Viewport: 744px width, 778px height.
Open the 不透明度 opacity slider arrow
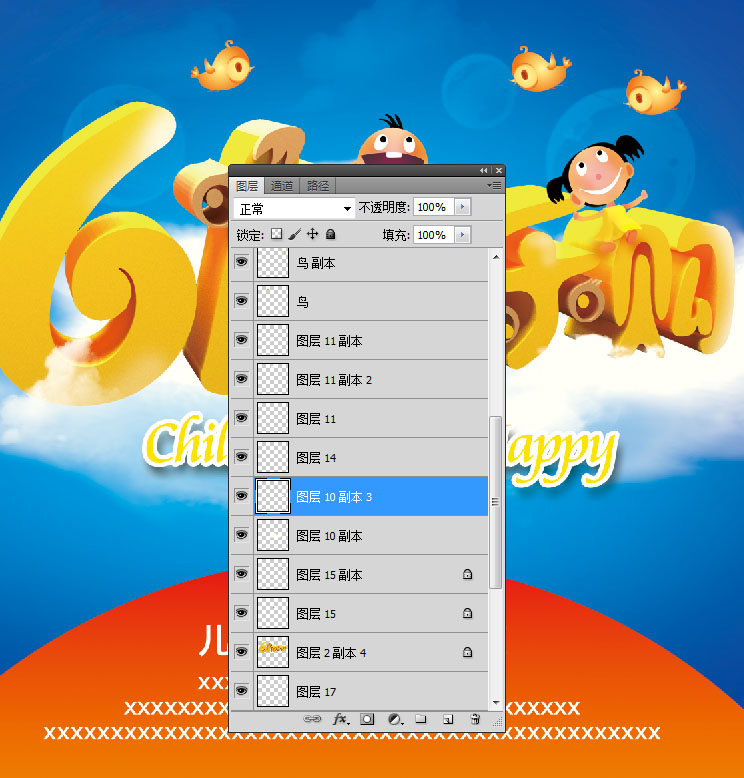click(x=463, y=207)
